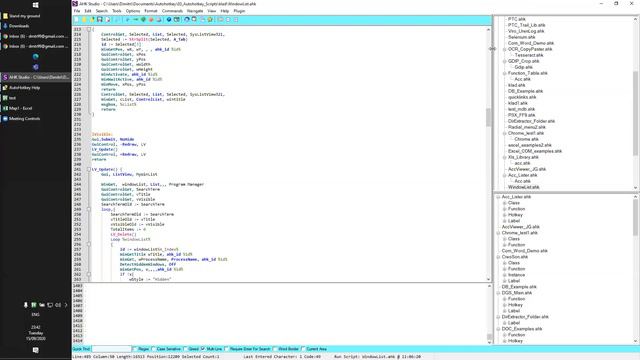Viewport: 640px width, 360px height.
Task: Open the Search menu
Action: pos(102,11)
